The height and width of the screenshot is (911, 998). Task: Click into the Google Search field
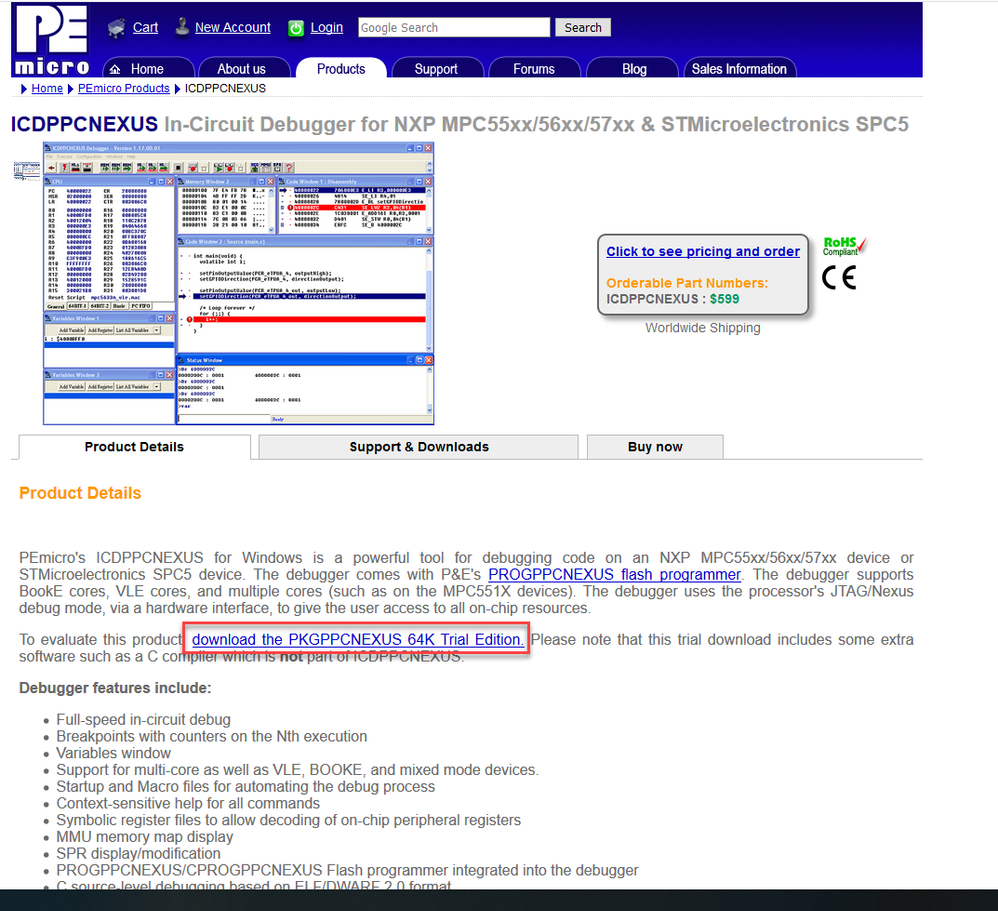pos(454,27)
